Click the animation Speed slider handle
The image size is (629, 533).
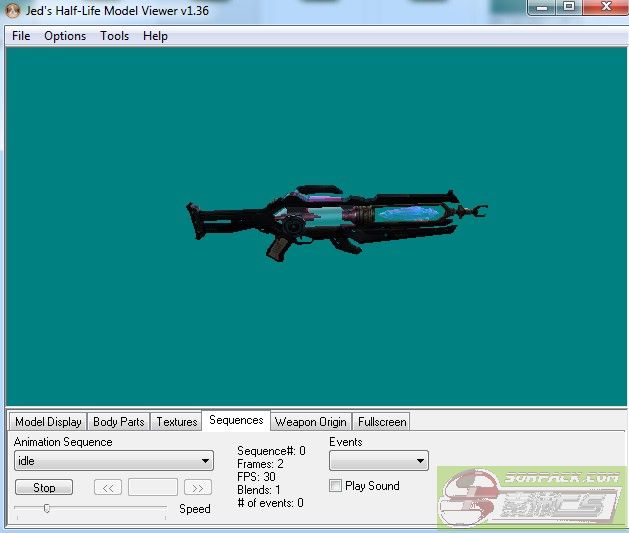(x=46, y=508)
